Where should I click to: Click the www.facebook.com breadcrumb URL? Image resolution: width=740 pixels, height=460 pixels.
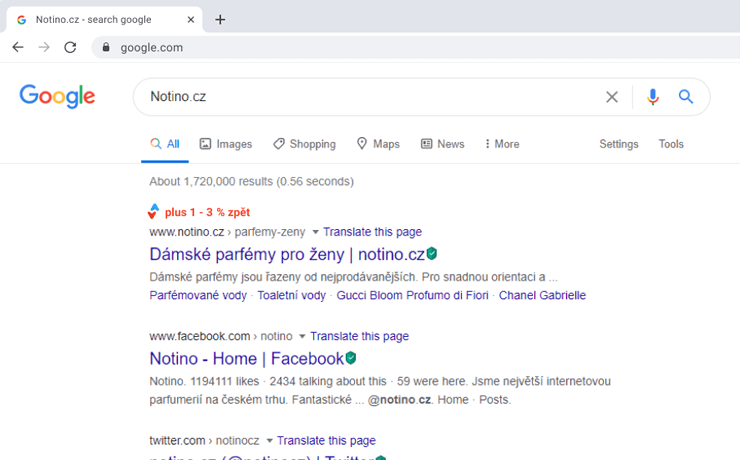pyautogui.click(x=200, y=336)
